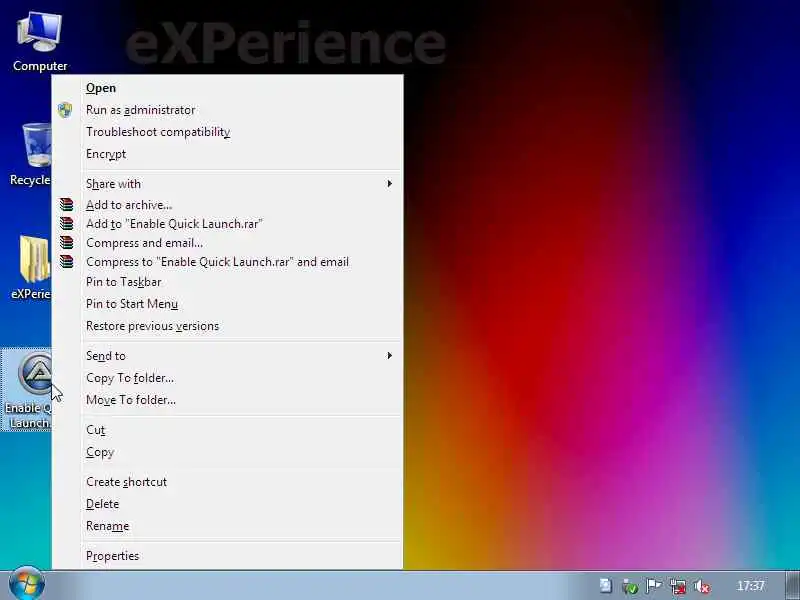800x600 pixels.
Task: Select Copy in the context menu
Action: coord(228,452)
